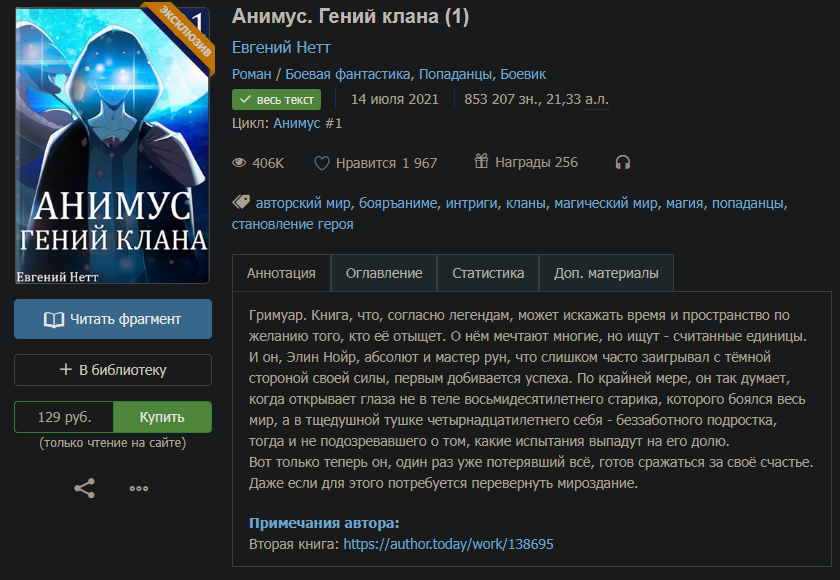This screenshot has width=840, height=580.
Task: Open the Статистика tab
Action: 488,273
